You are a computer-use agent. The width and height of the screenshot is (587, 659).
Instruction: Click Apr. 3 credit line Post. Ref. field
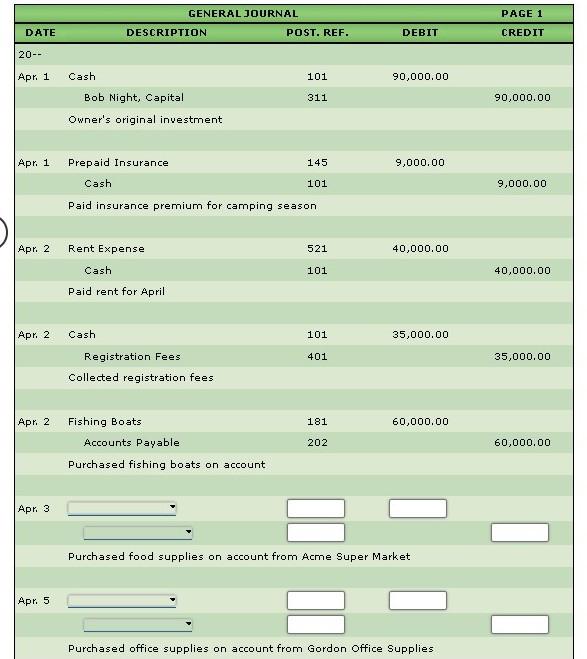pos(316,532)
